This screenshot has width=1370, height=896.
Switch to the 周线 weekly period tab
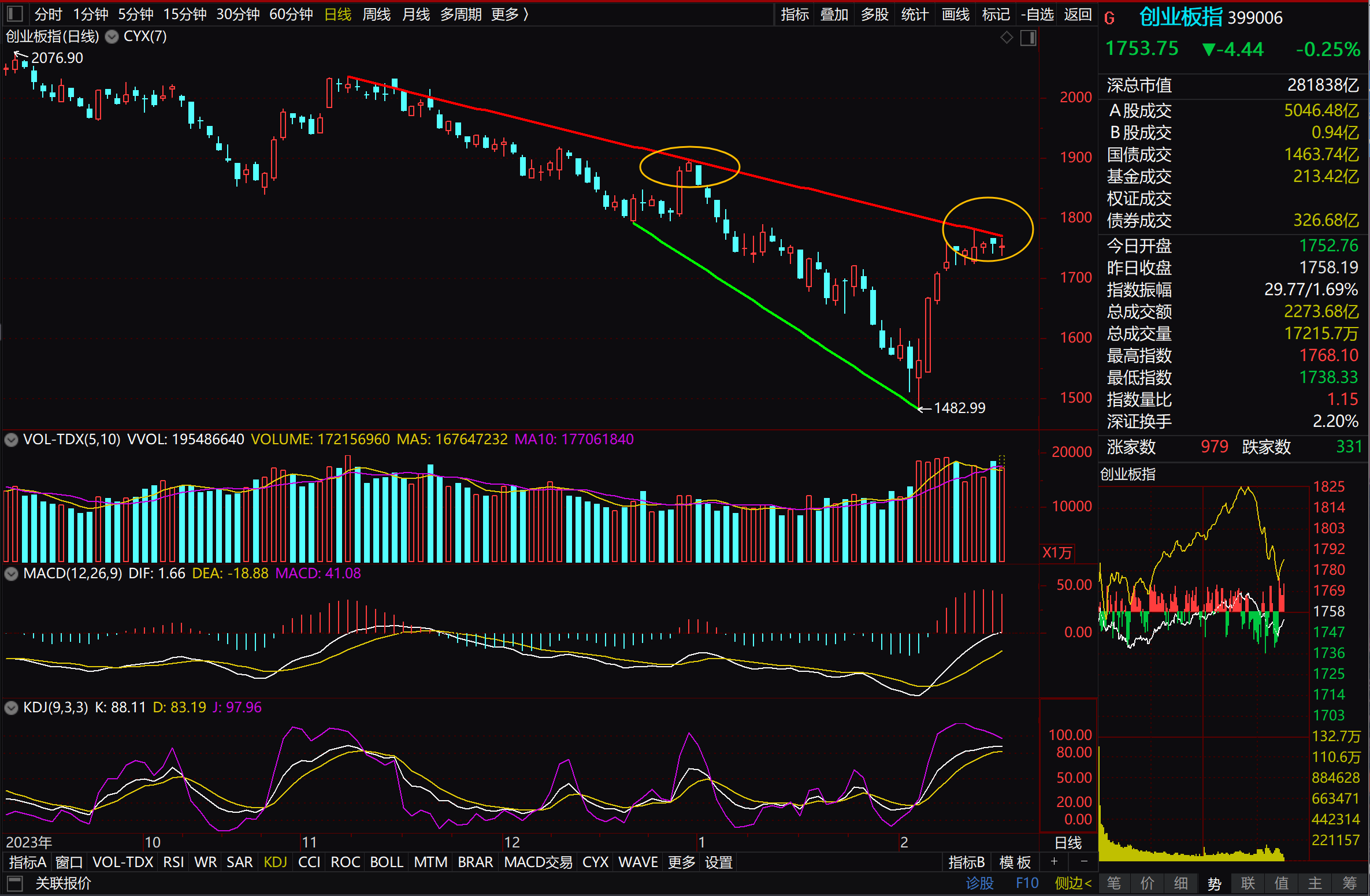(x=376, y=14)
